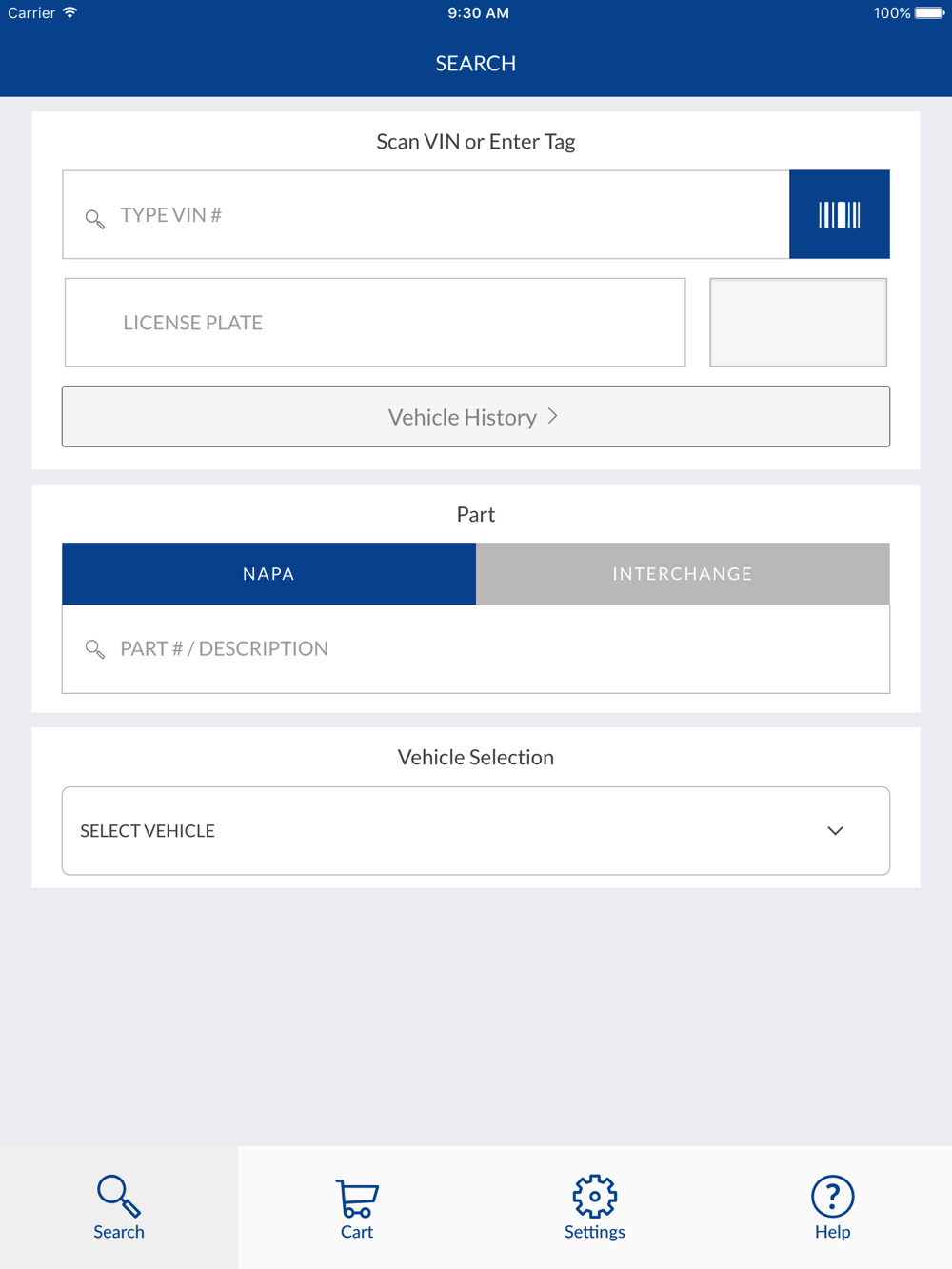The image size is (952, 1269).
Task: Click the battery indicator in status bar
Action: pos(929,13)
